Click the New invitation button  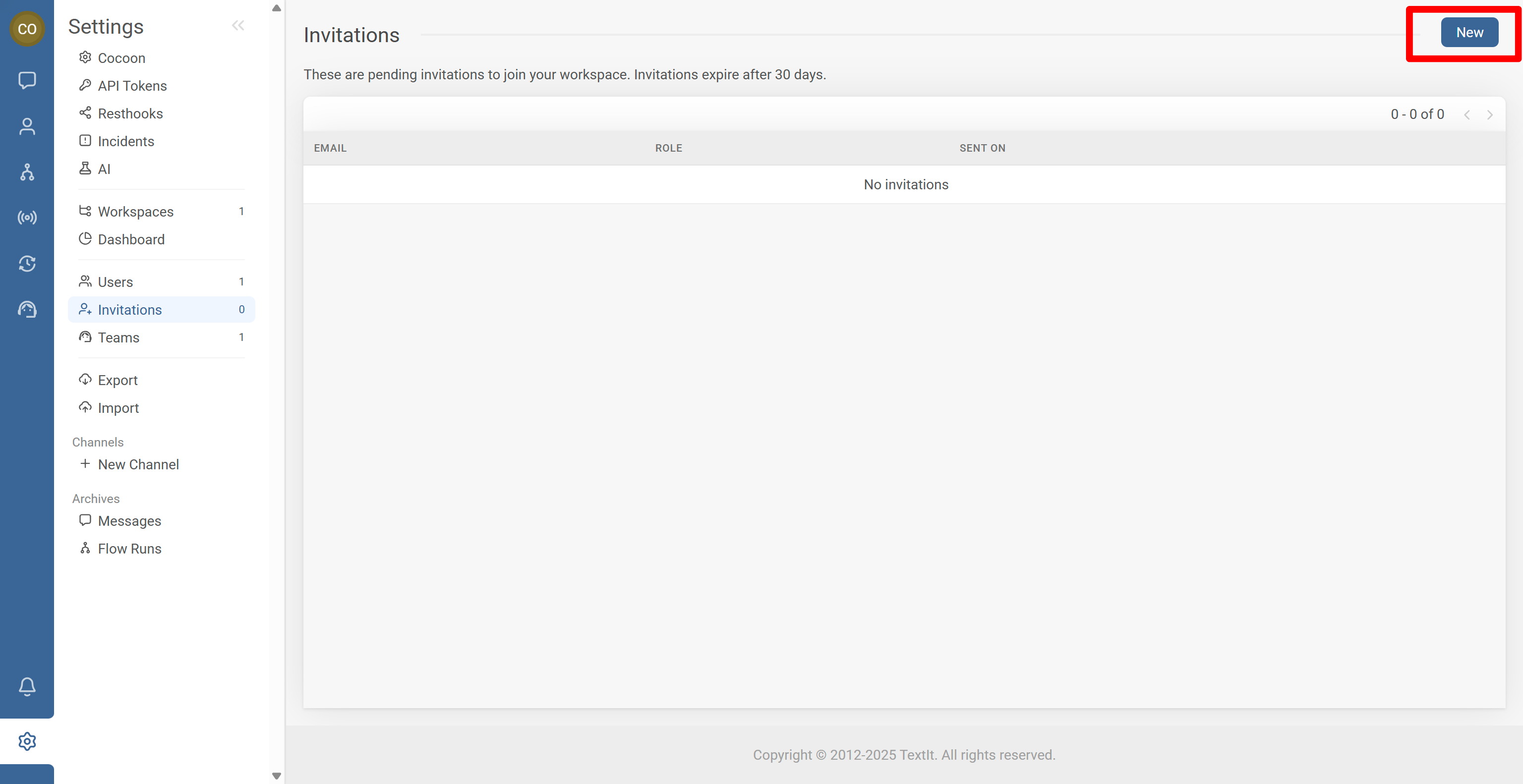[x=1470, y=33]
